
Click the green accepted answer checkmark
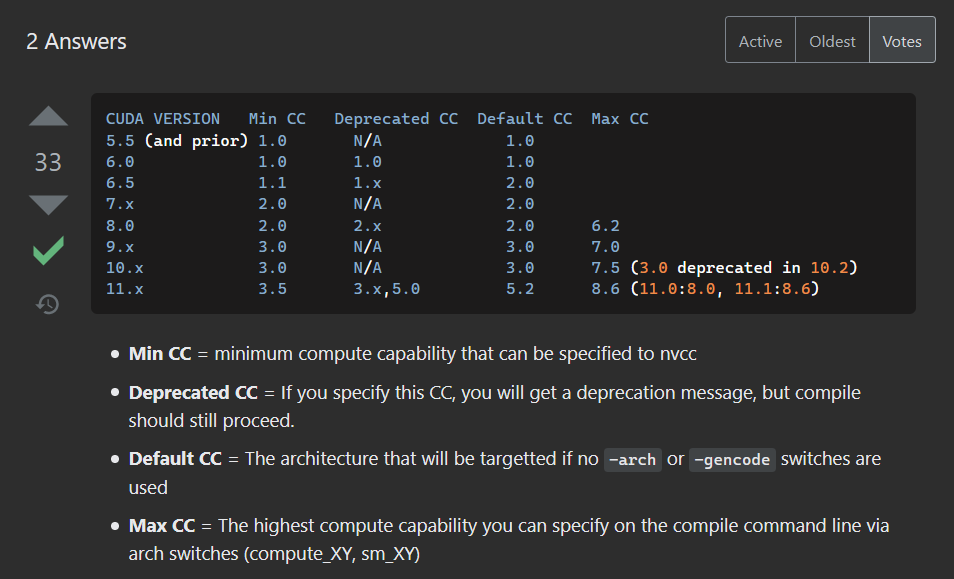tap(48, 250)
